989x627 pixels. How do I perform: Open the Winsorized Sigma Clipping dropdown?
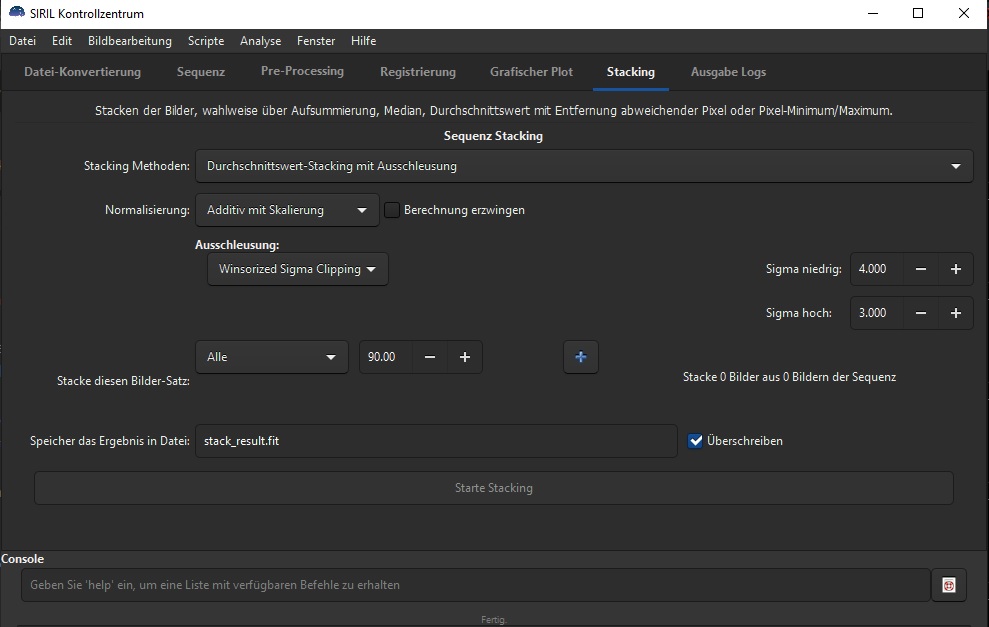click(298, 269)
